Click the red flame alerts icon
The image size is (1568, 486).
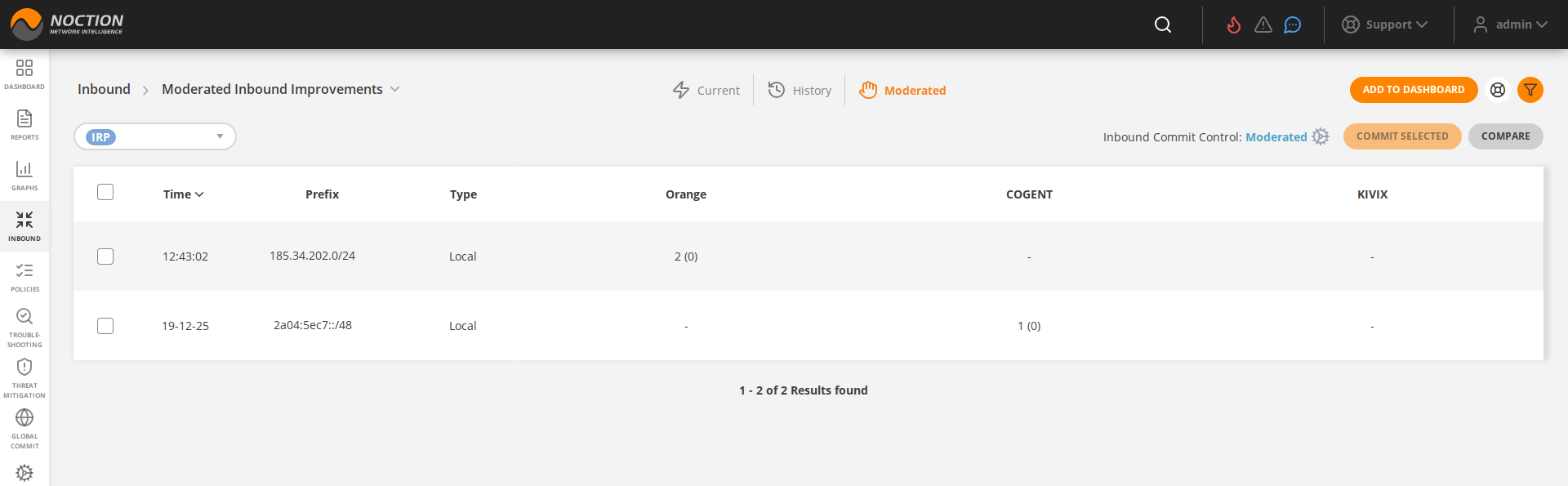point(1233,25)
